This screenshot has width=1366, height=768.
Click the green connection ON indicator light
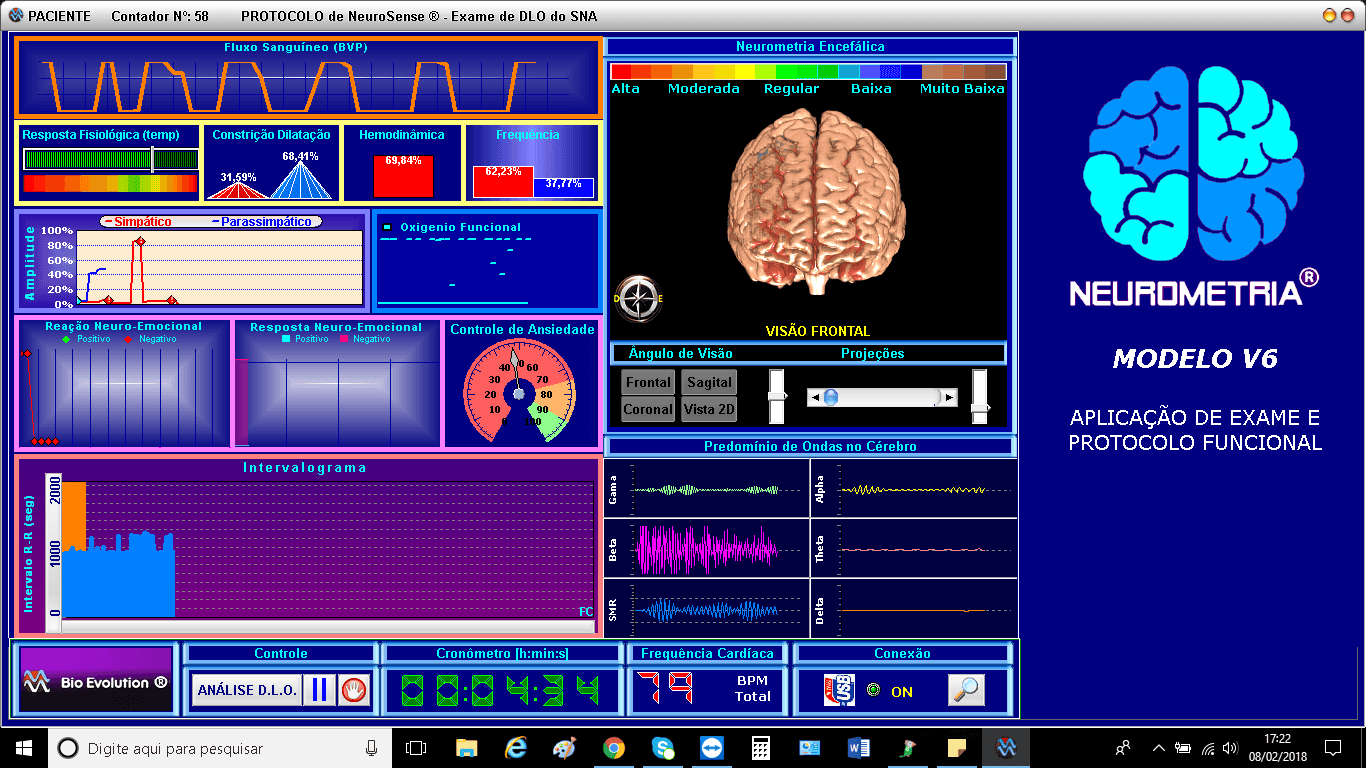point(873,690)
